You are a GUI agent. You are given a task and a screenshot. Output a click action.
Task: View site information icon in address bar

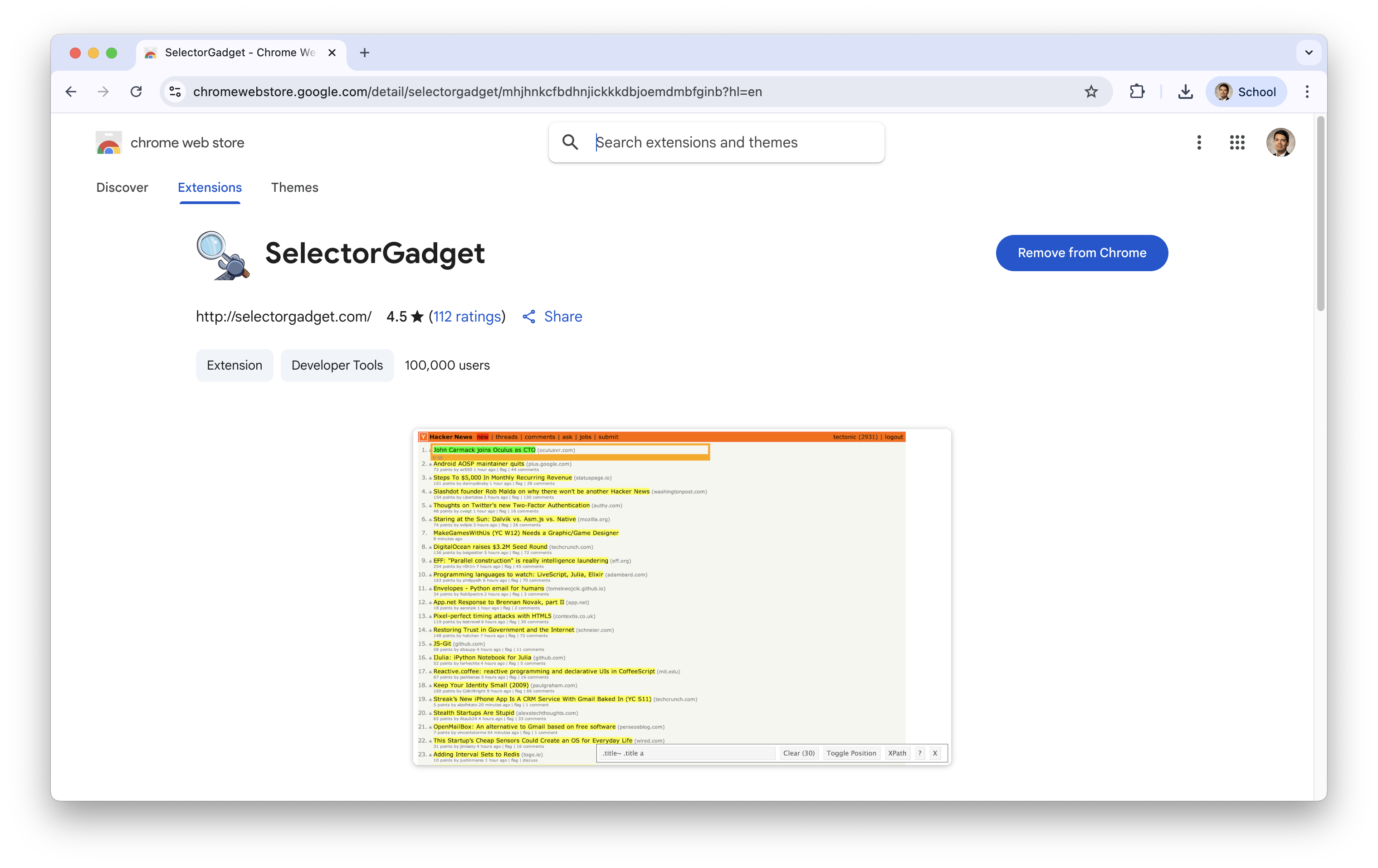pyautogui.click(x=175, y=92)
